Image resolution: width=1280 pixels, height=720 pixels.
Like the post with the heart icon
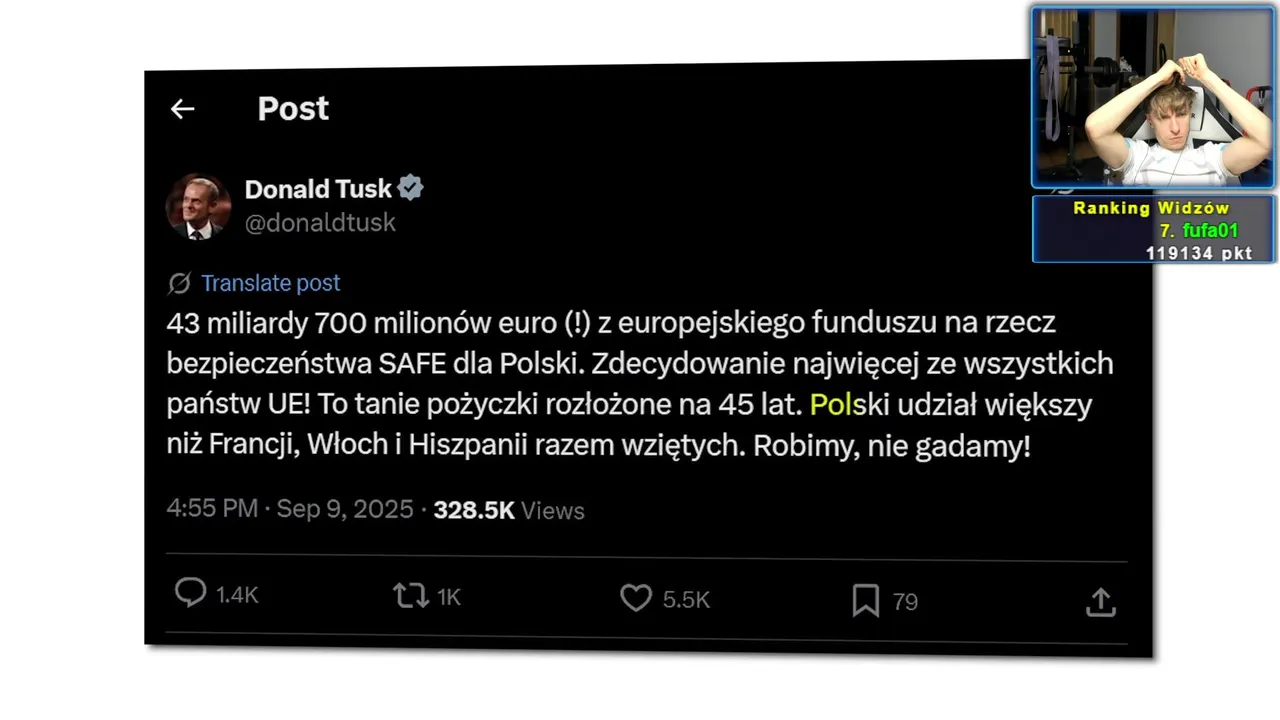[636, 598]
